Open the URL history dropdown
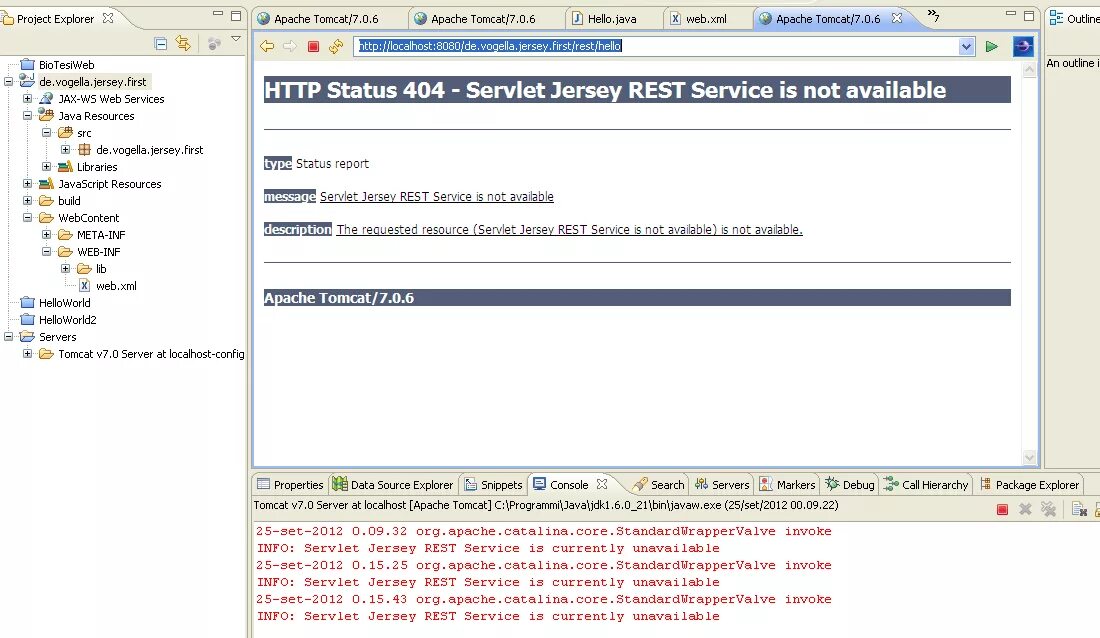1100x638 pixels. coord(966,46)
